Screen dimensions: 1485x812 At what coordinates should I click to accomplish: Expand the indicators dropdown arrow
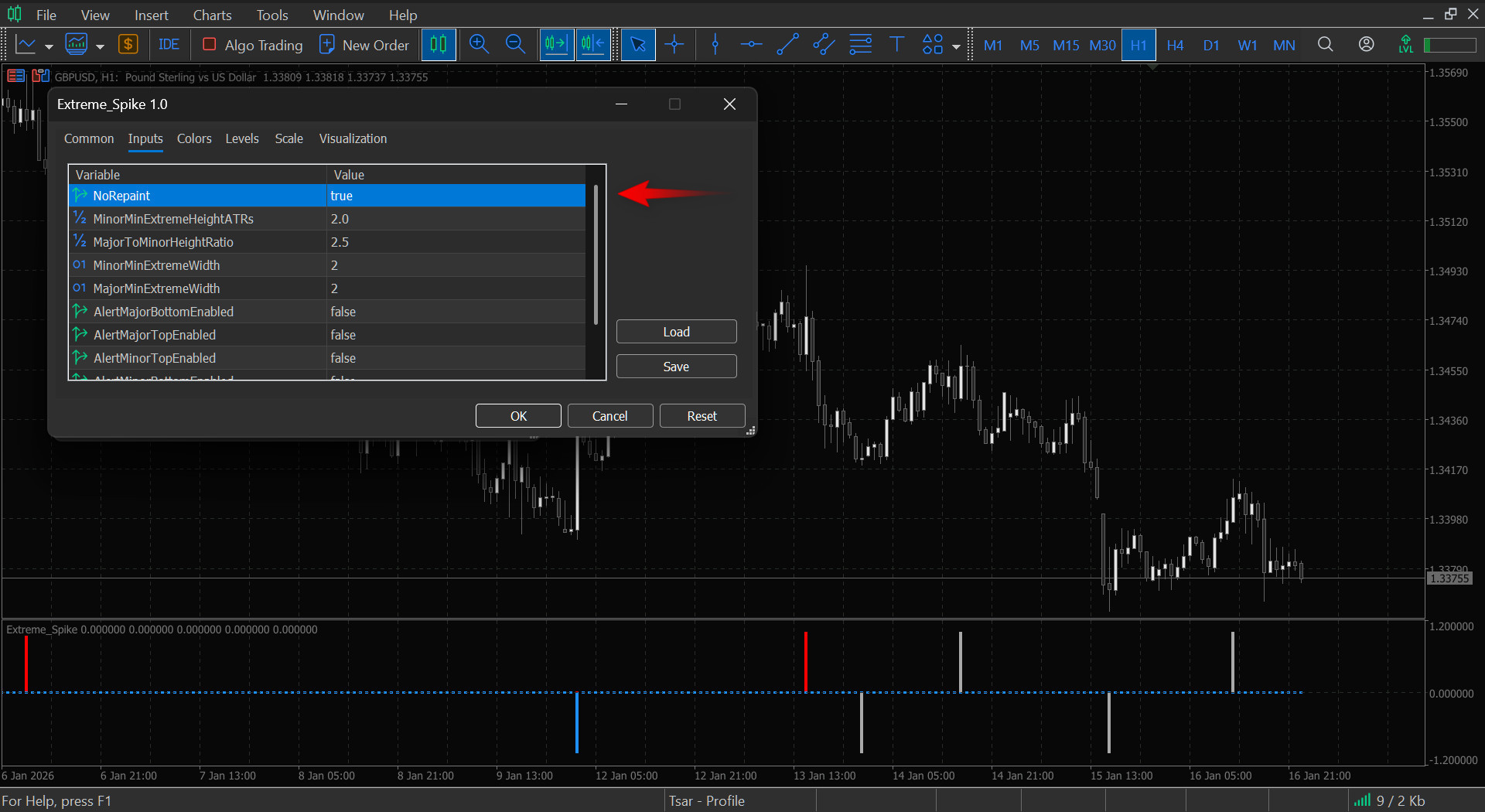[x=100, y=46]
